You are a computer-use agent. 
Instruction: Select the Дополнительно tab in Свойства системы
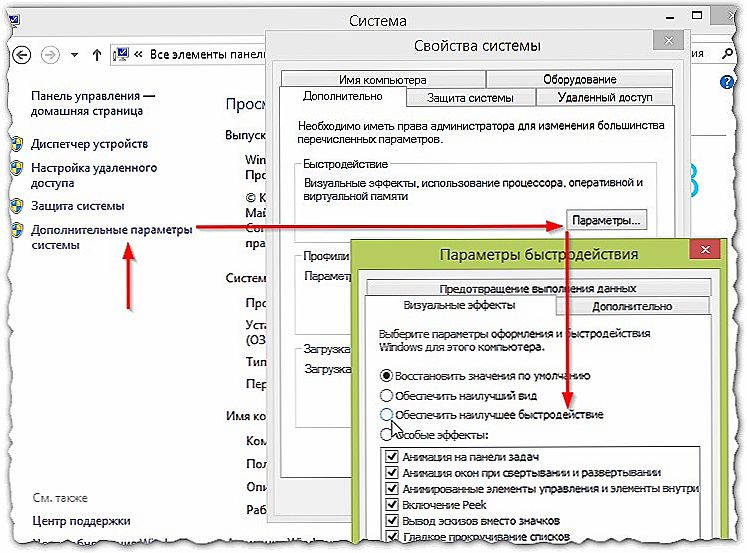pyautogui.click(x=343, y=96)
